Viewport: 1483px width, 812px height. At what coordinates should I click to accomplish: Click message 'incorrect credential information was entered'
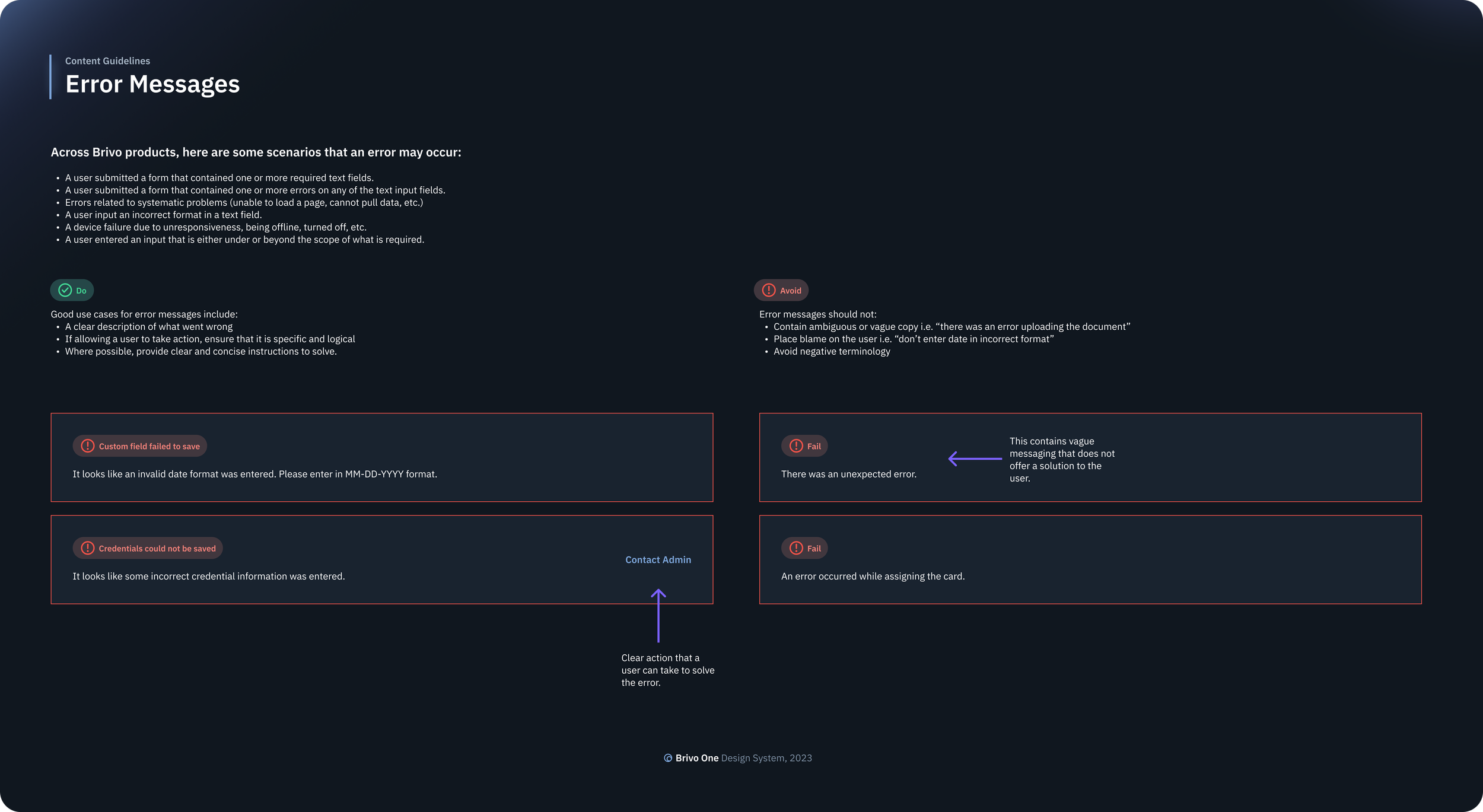pos(208,577)
